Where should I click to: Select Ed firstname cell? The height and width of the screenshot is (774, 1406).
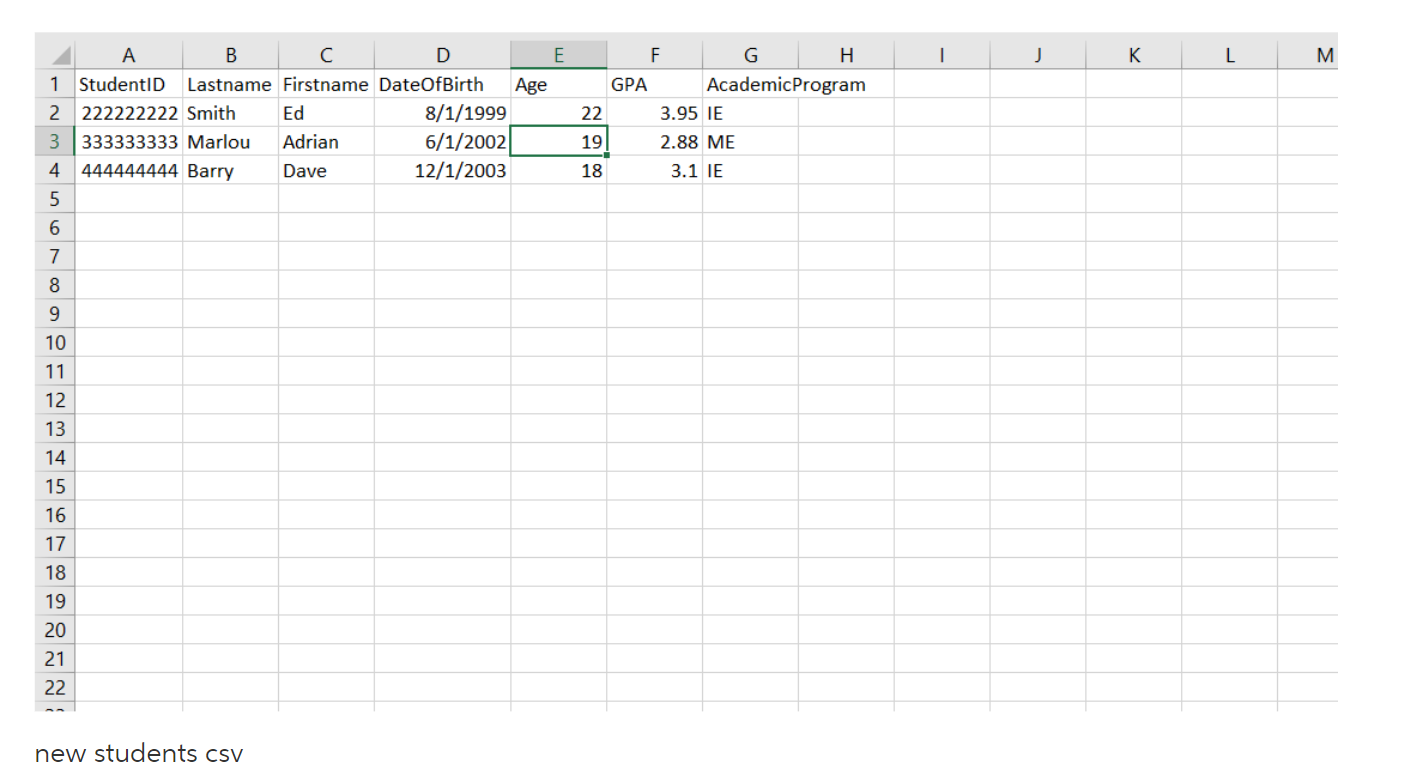click(327, 113)
